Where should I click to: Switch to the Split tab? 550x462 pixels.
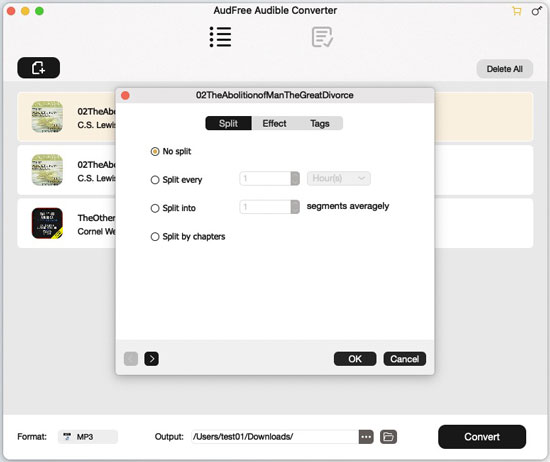click(x=228, y=123)
